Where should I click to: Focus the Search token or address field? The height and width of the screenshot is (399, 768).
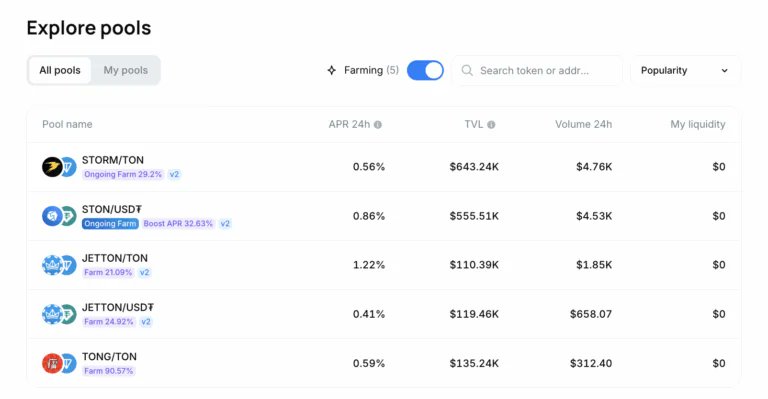pyautogui.click(x=537, y=70)
